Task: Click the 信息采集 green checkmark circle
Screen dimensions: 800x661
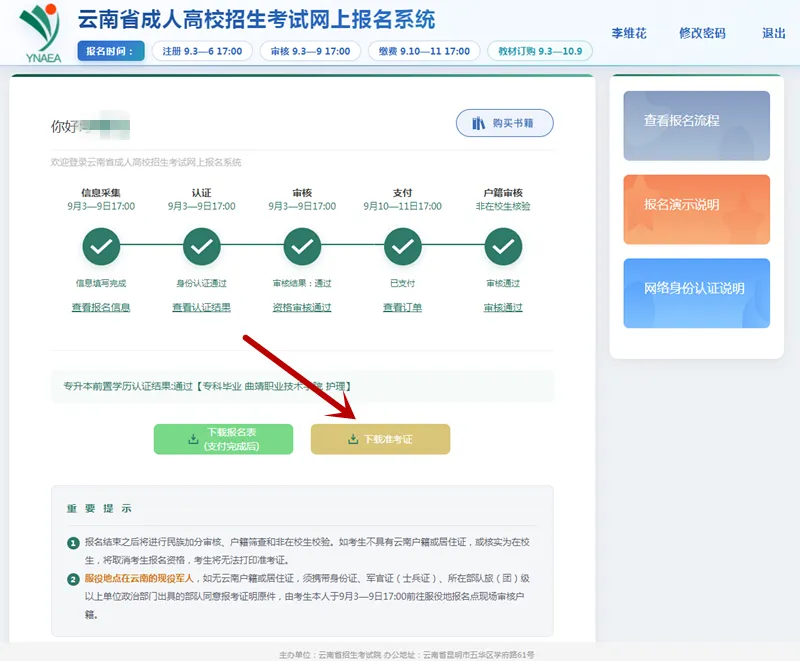Action: (x=101, y=246)
